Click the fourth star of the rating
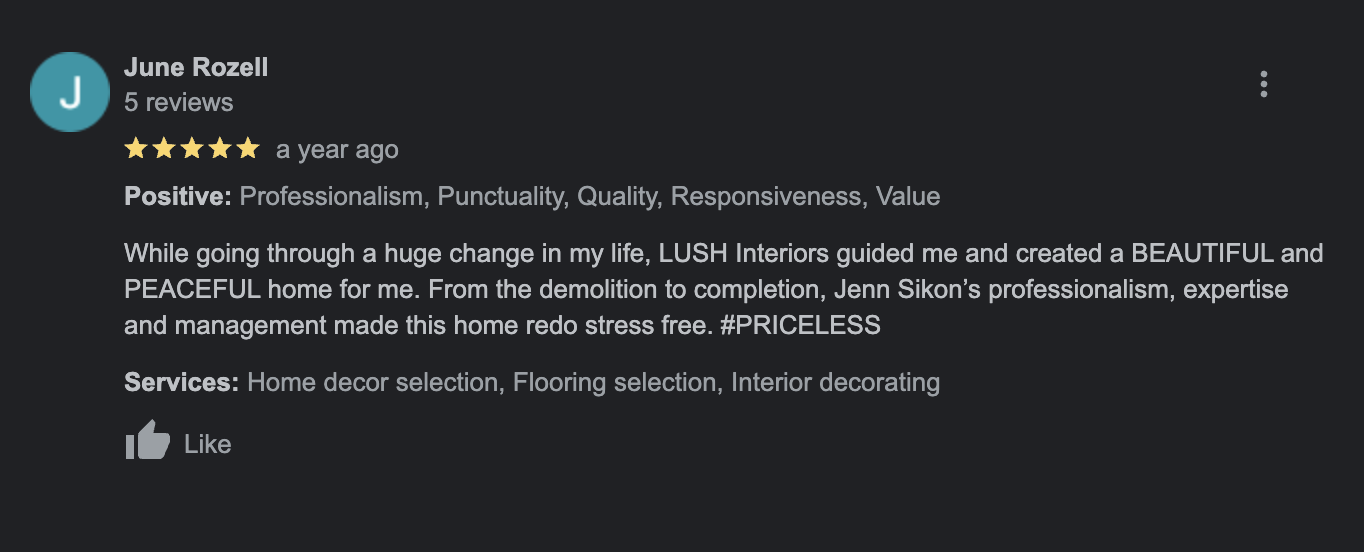Viewport: 1364px width, 552px height. 219,149
